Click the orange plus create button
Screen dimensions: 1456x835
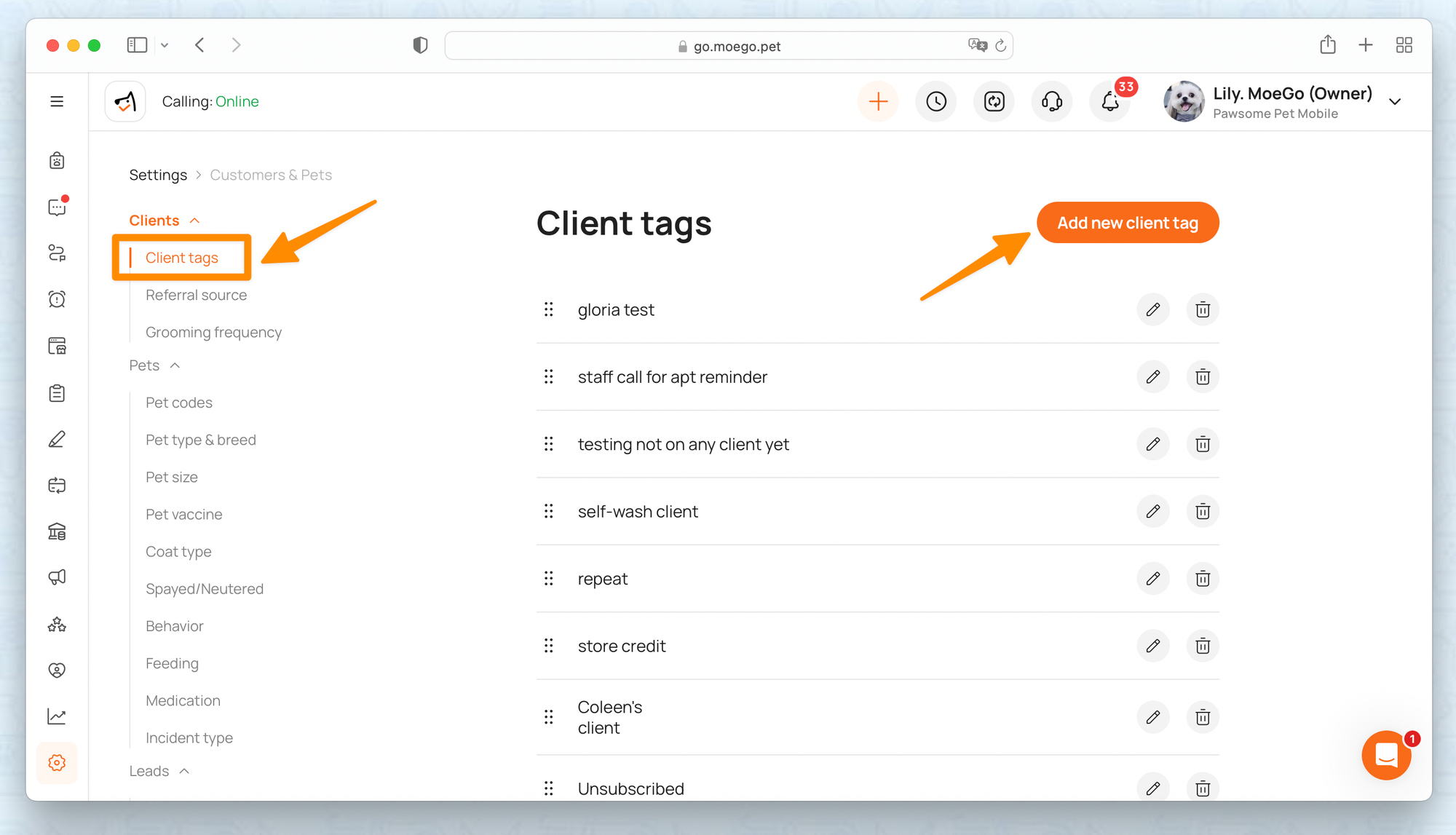(x=879, y=101)
